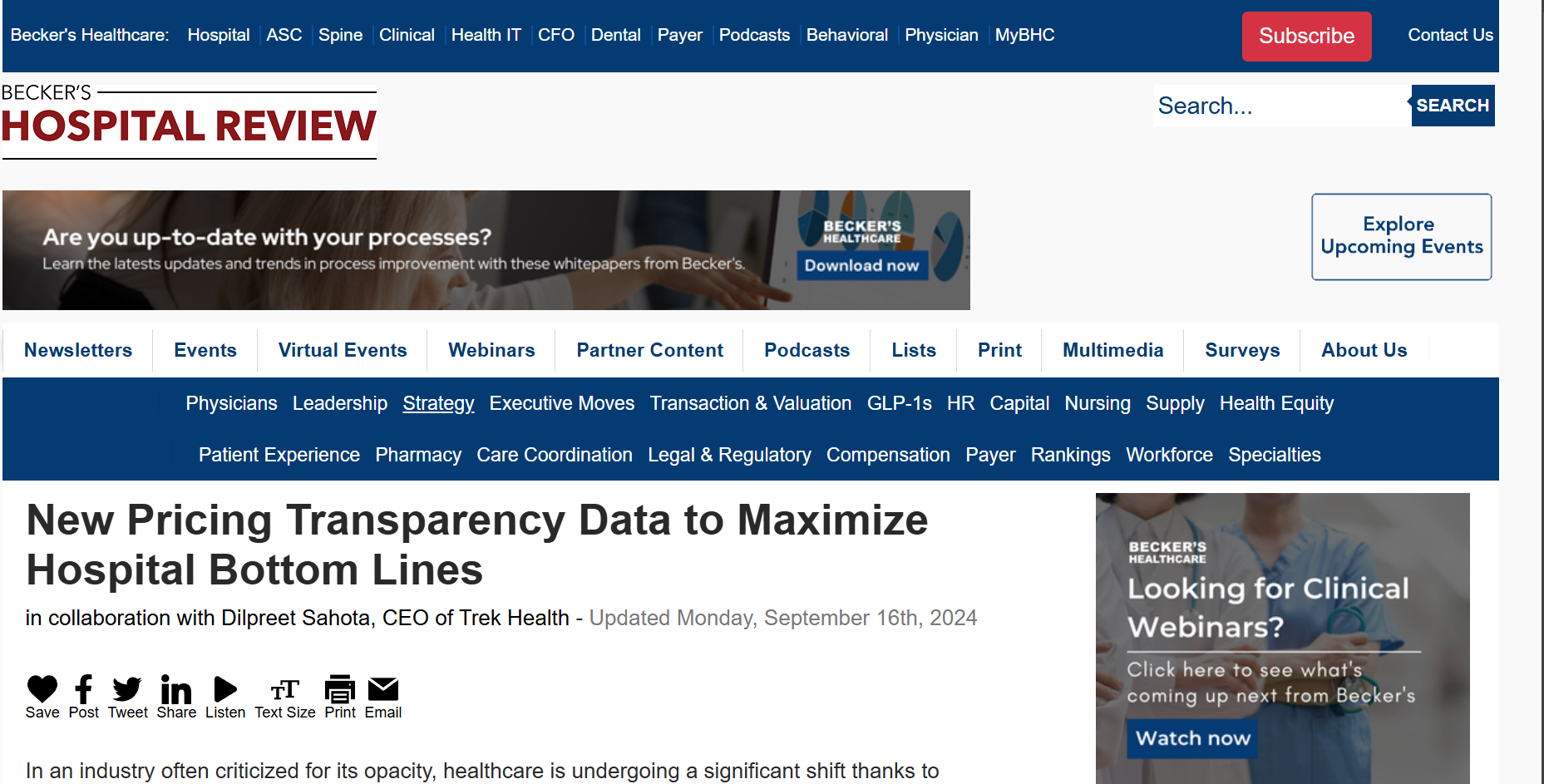Select Patient Experience category link
This screenshot has width=1544, height=784.
pos(279,455)
